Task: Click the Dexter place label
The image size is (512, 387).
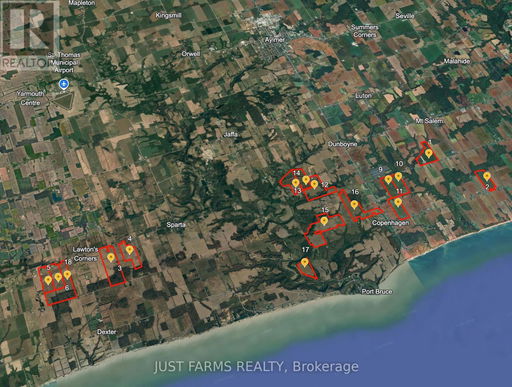Action: pyautogui.click(x=107, y=332)
